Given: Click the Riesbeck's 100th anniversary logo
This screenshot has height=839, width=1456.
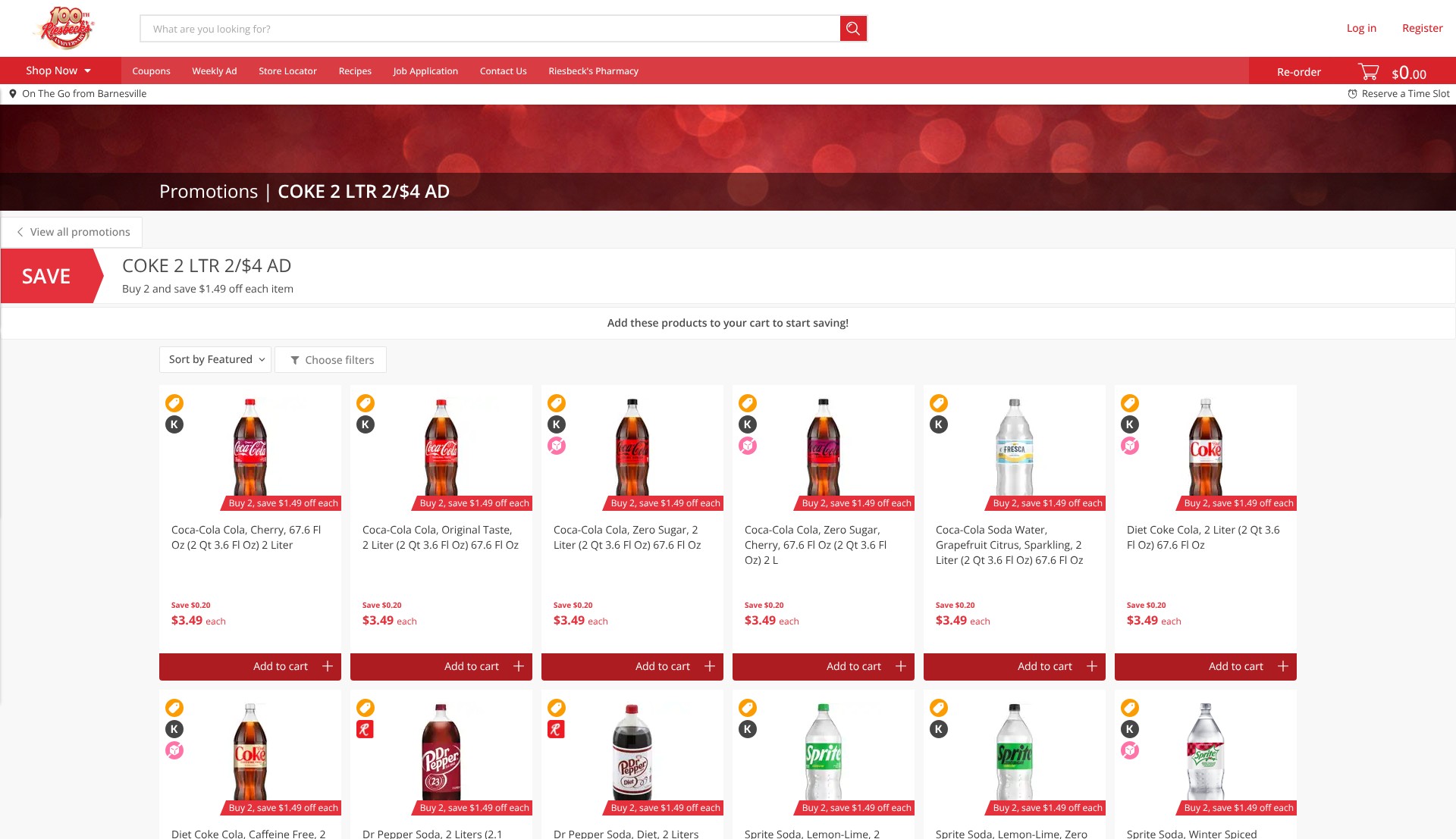Looking at the screenshot, I should pyautogui.click(x=65, y=28).
